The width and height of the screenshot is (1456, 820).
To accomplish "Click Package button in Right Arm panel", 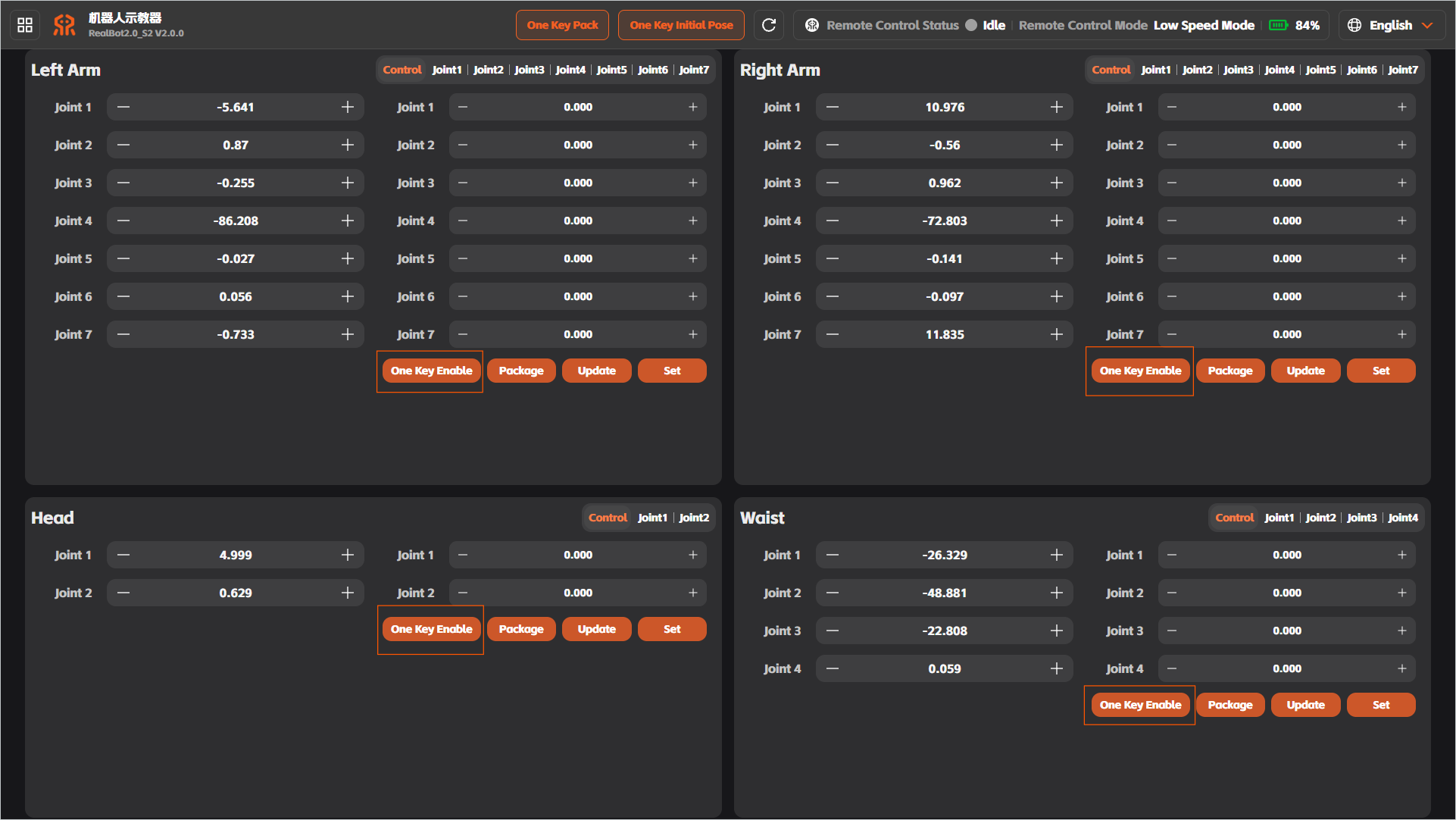I will pos(1230,371).
